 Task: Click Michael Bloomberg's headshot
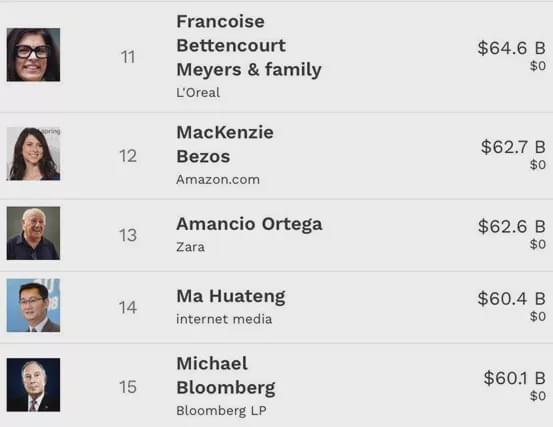click(x=33, y=385)
